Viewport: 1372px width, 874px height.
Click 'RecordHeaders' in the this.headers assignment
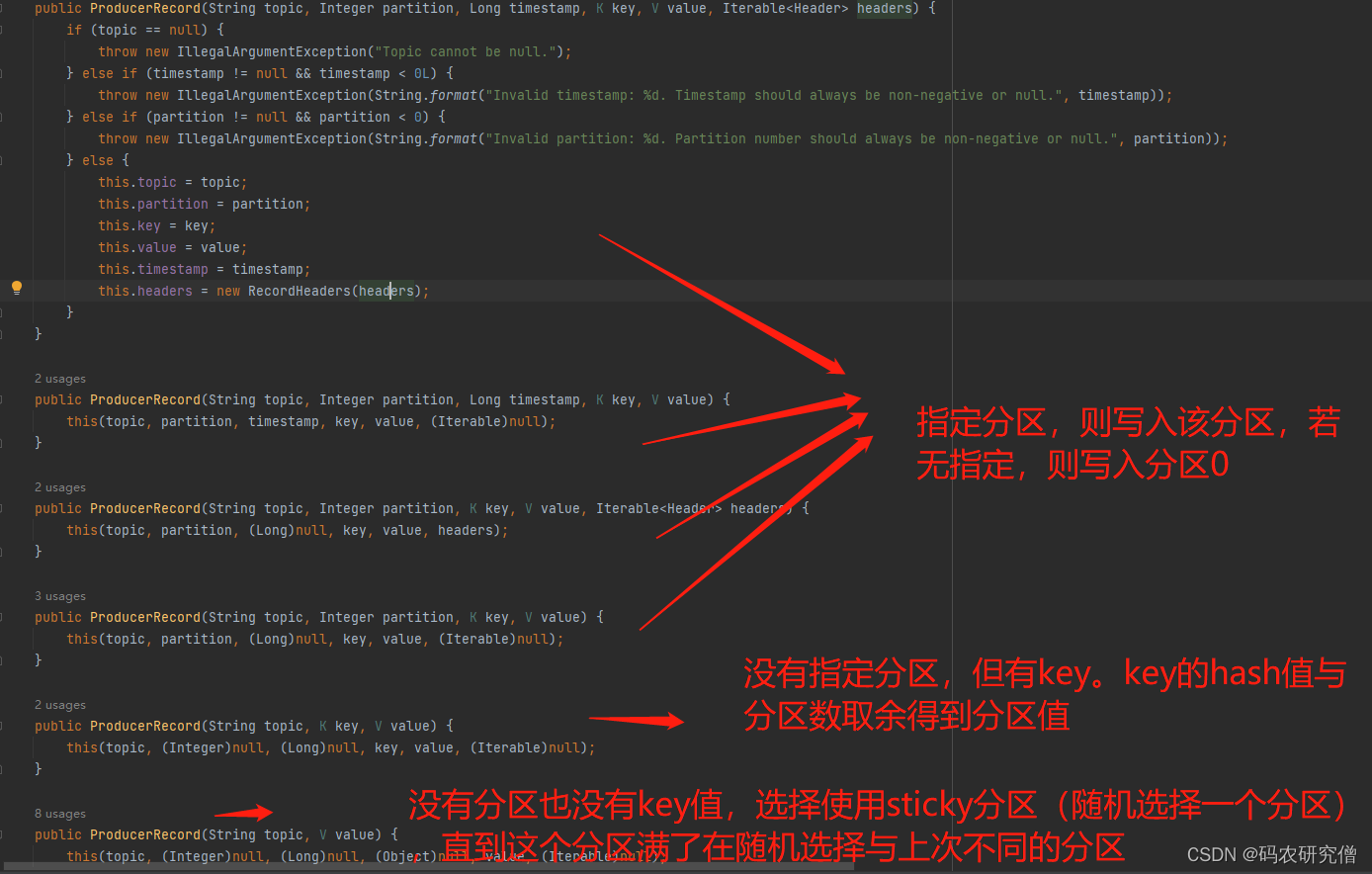[x=300, y=291]
